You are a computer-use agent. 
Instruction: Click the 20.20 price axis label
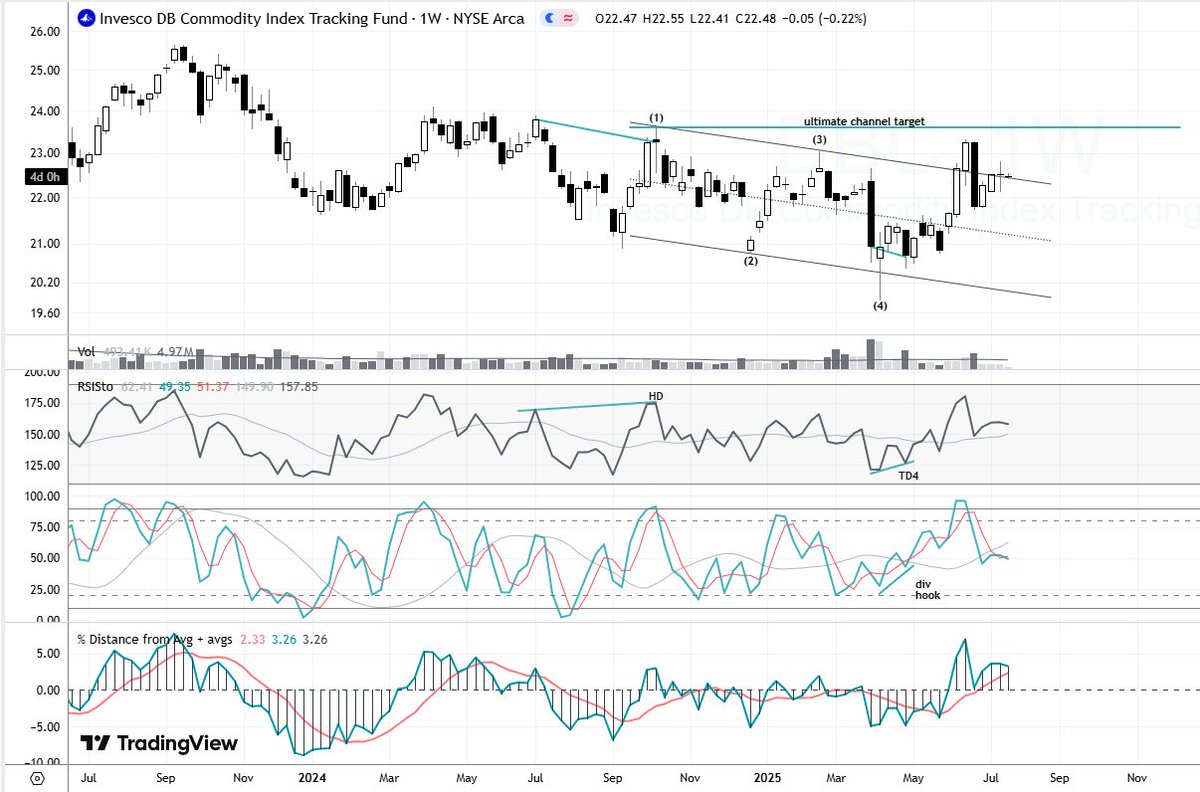(46, 282)
